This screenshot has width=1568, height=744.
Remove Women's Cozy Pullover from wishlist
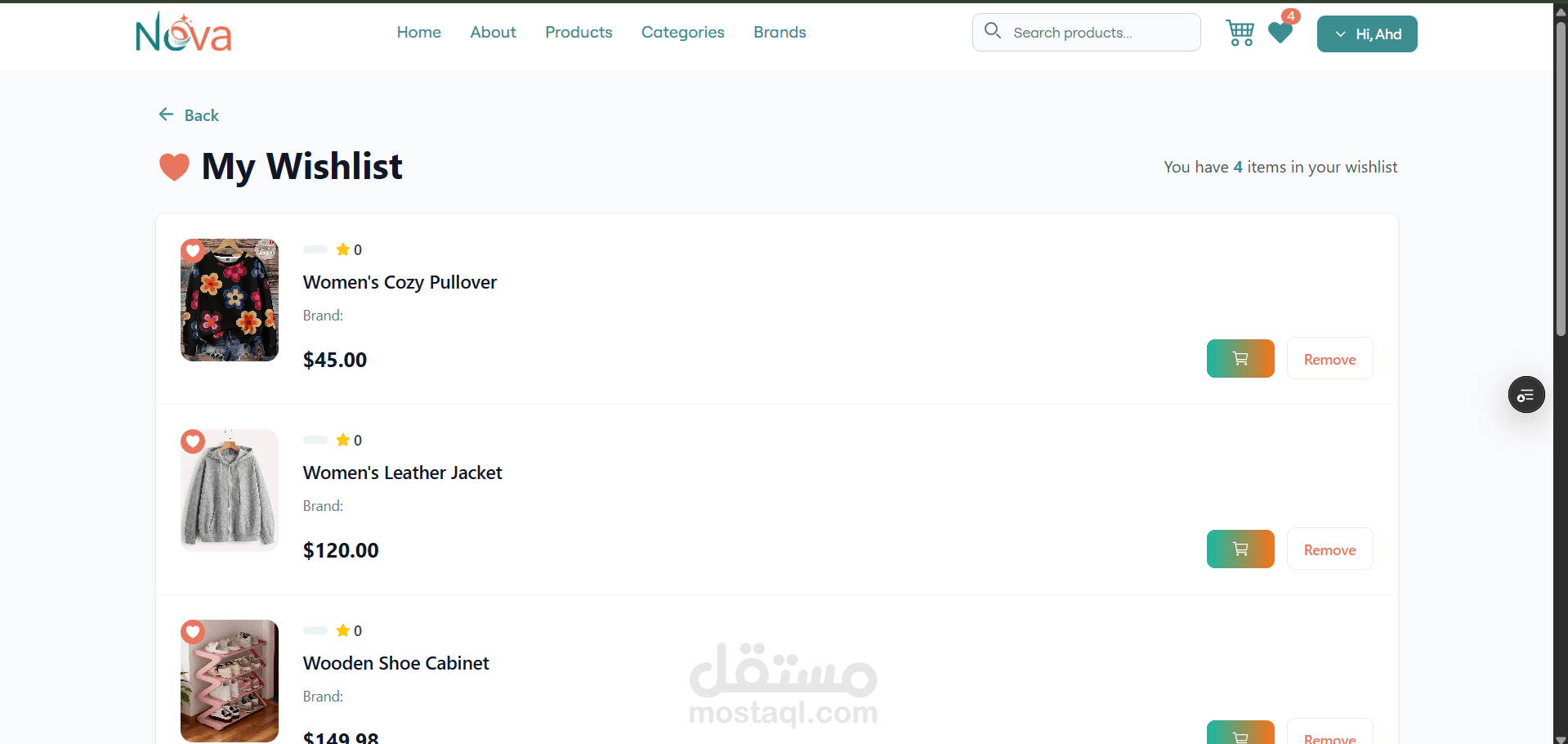tap(1329, 358)
